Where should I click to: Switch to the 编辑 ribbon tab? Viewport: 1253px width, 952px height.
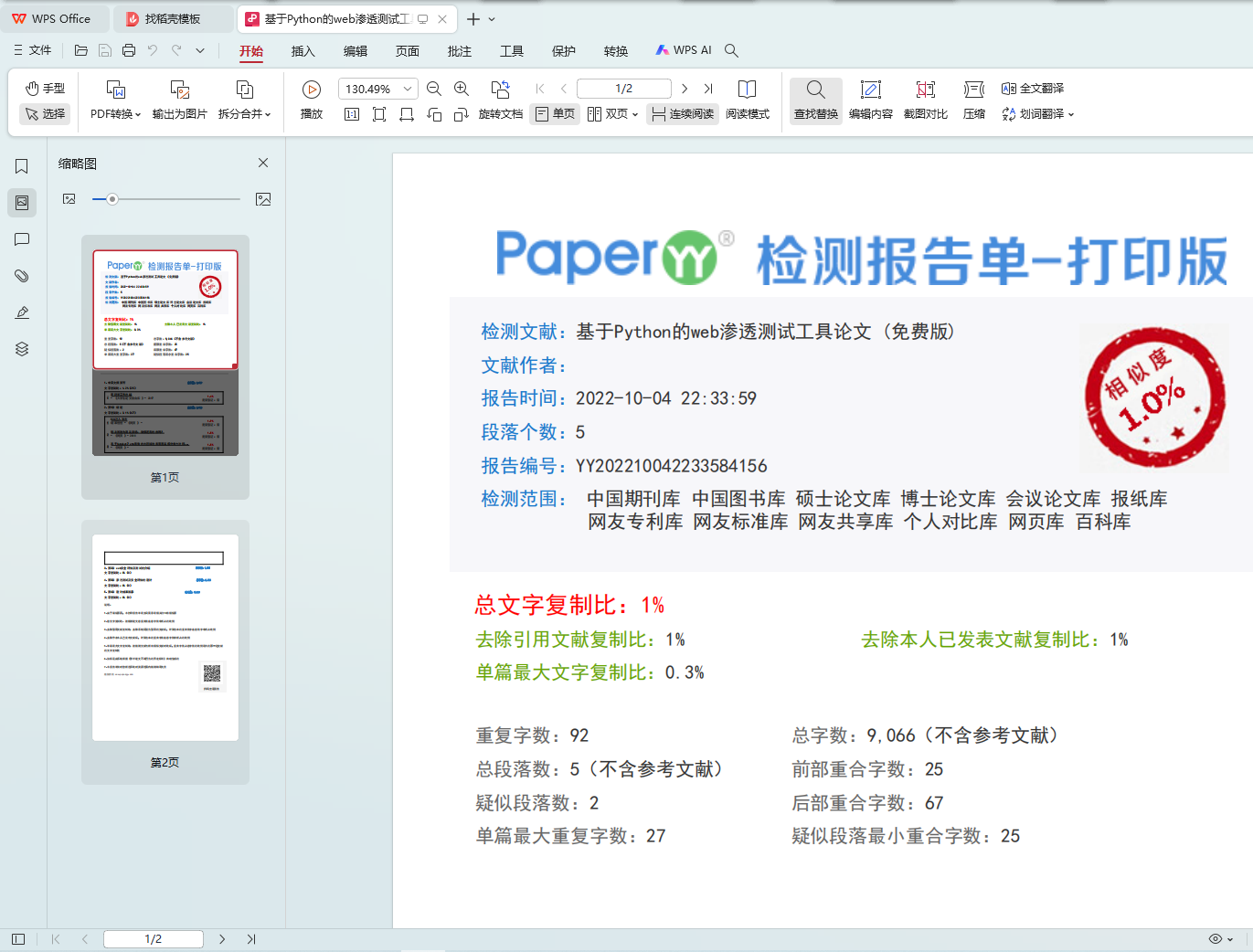(x=356, y=51)
